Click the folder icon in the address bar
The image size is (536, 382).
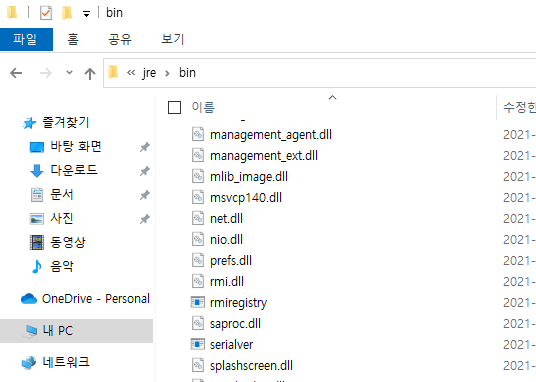(x=113, y=73)
